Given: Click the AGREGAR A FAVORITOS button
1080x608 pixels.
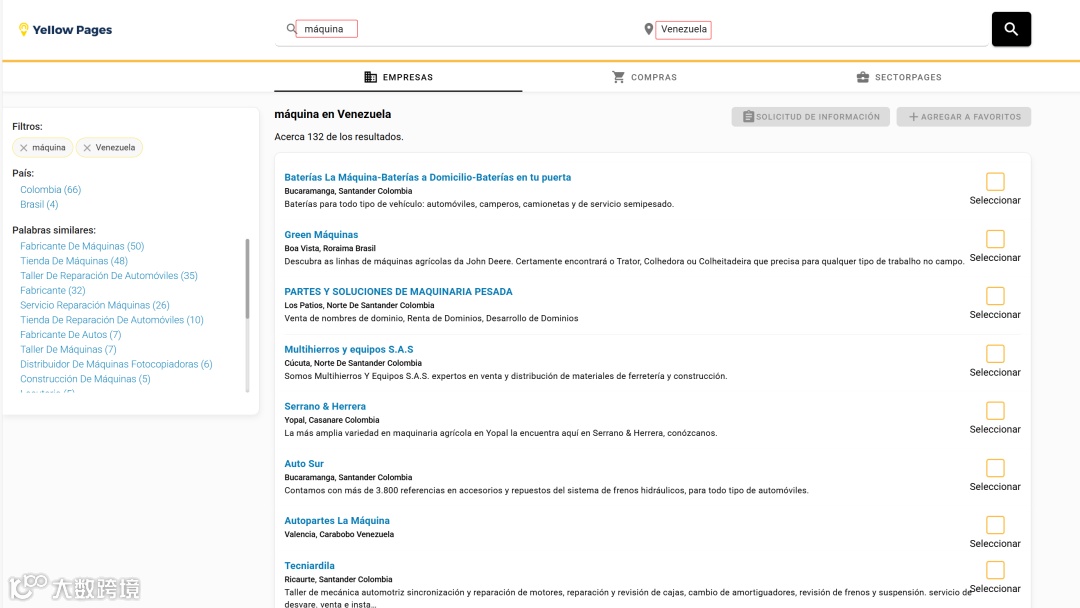Looking at the screenshot, I should [x=964, y=117].
